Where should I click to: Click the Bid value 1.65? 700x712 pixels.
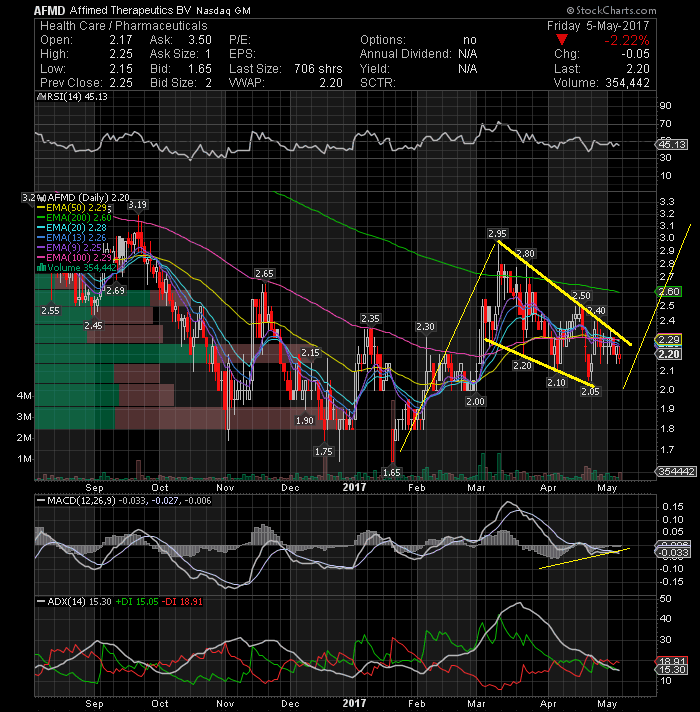200,69
